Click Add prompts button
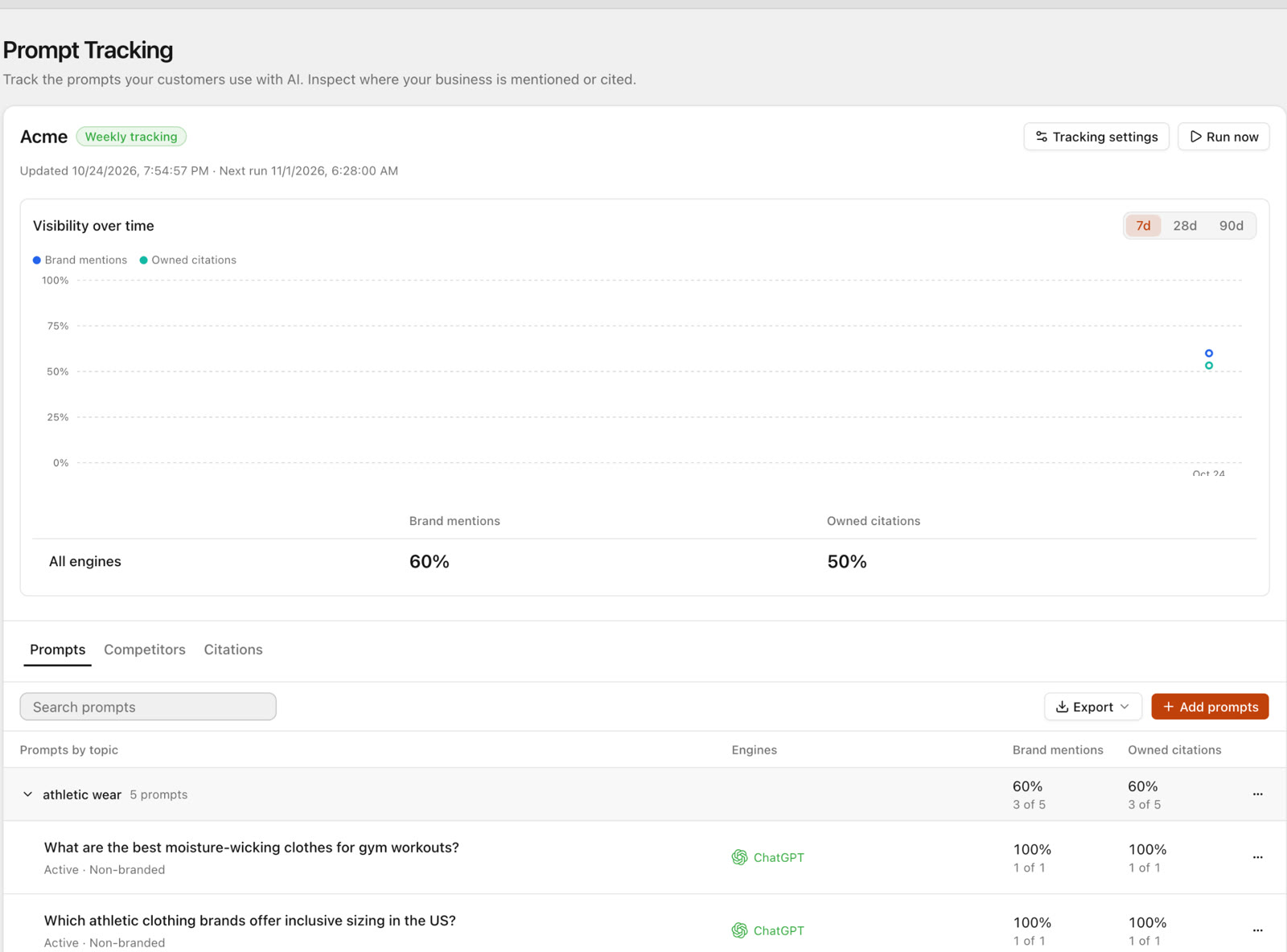The image size is (1287, 952). 1210,707
